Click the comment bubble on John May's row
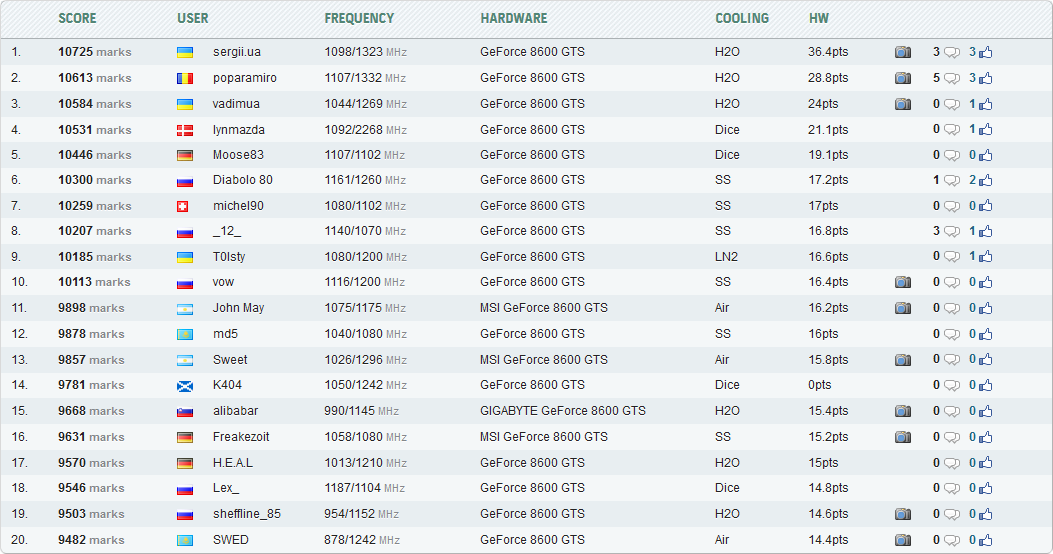The image size is (1053, 554). (952, 309)
